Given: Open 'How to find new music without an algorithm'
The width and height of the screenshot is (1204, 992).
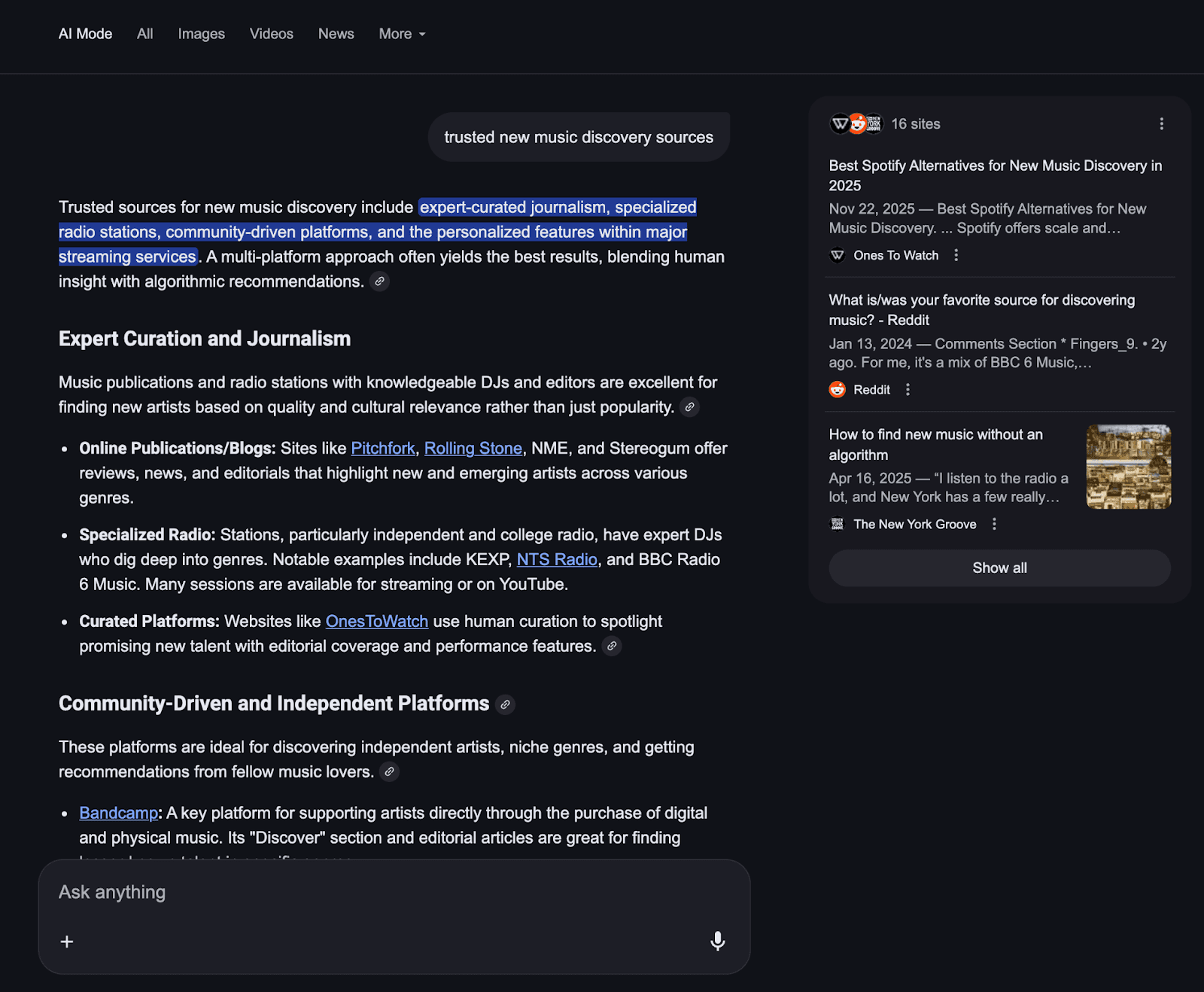Looking at the screenshot, I should [x=936, y=445].
